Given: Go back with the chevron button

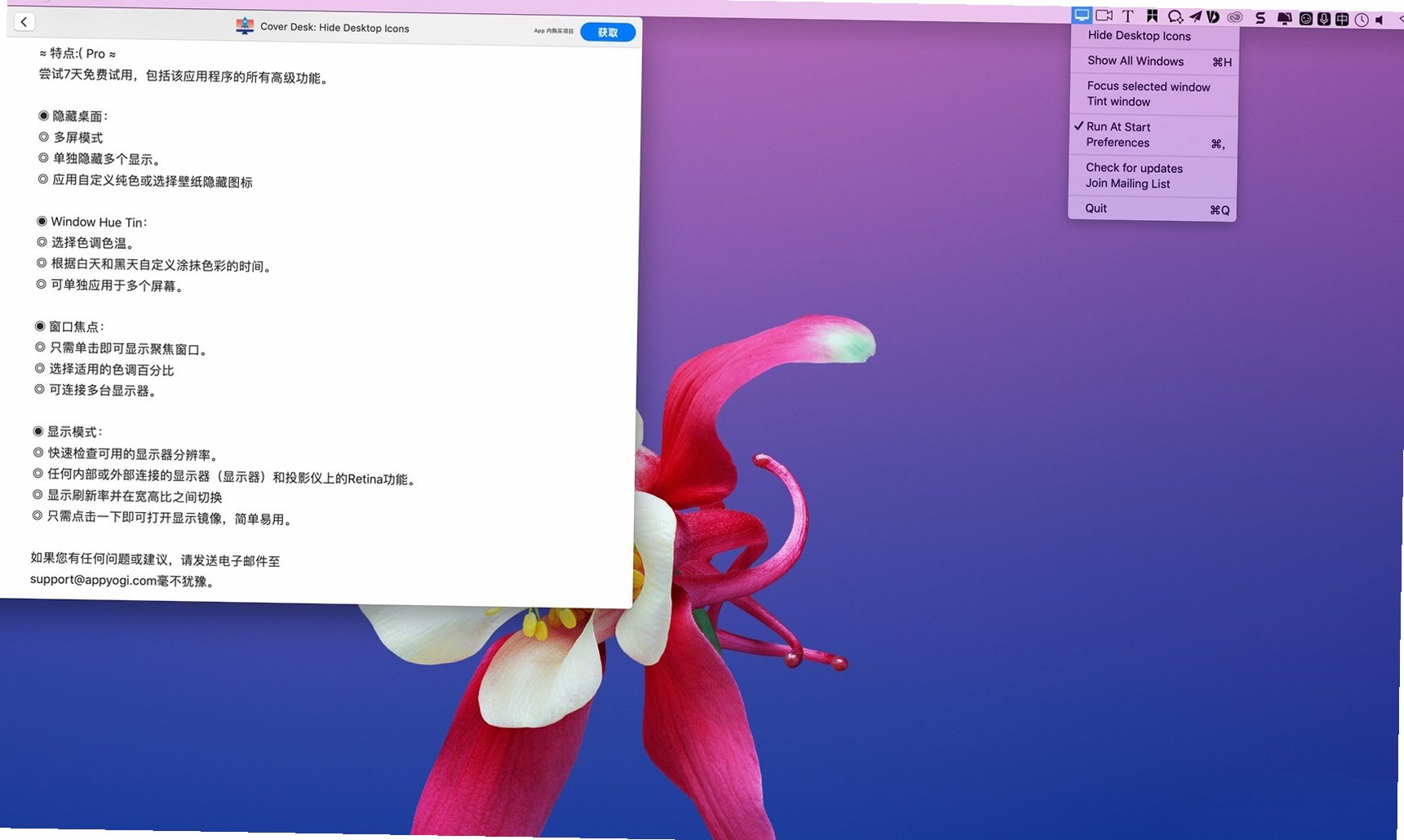Looking at the screenshot, I should [x=24, y=22].
